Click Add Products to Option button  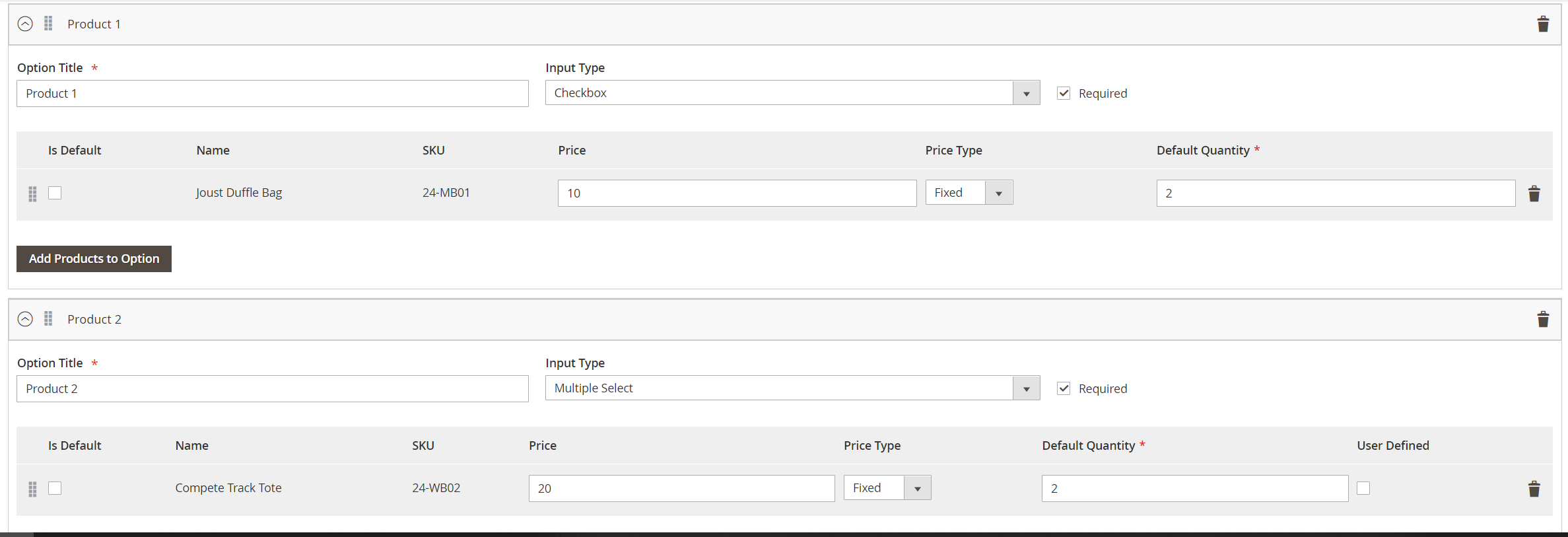(94, 259)
